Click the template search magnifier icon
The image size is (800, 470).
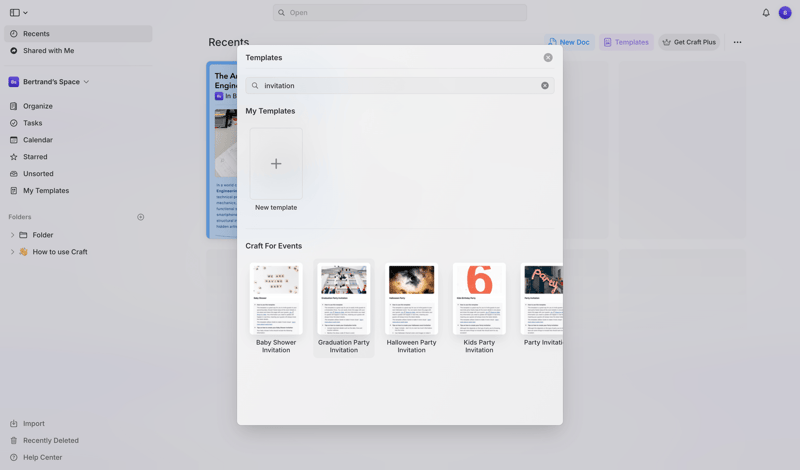click(255, 86)
